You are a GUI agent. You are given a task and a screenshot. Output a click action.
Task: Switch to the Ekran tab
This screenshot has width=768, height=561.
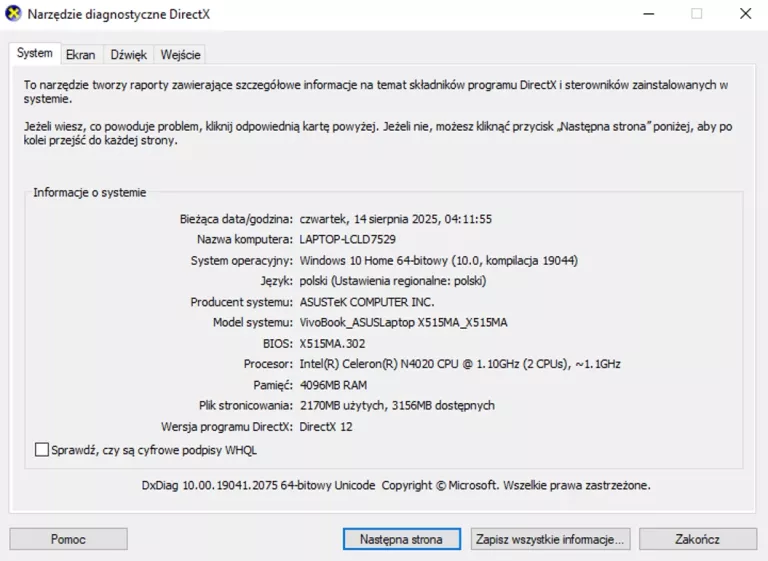(x=81, y=55)
